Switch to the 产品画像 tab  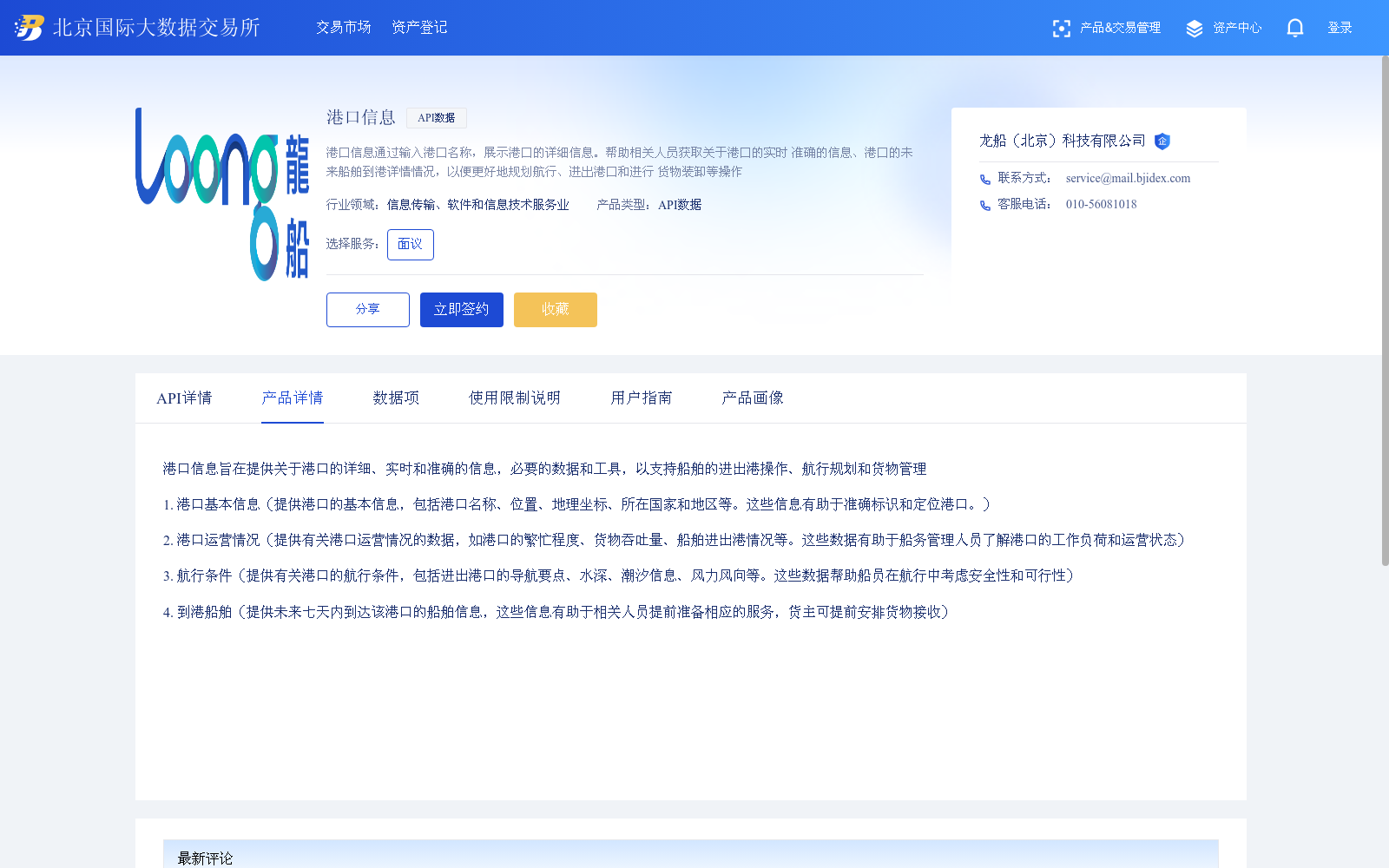753,398
